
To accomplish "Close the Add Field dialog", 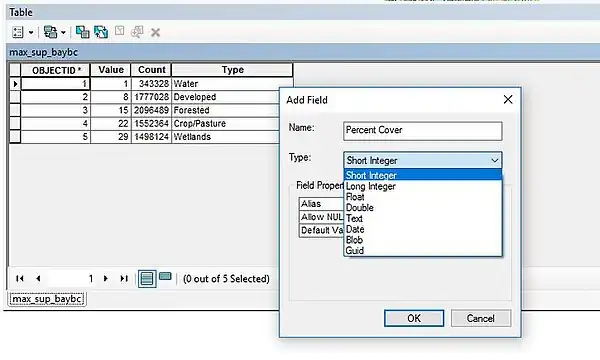I will click(508, 100).
